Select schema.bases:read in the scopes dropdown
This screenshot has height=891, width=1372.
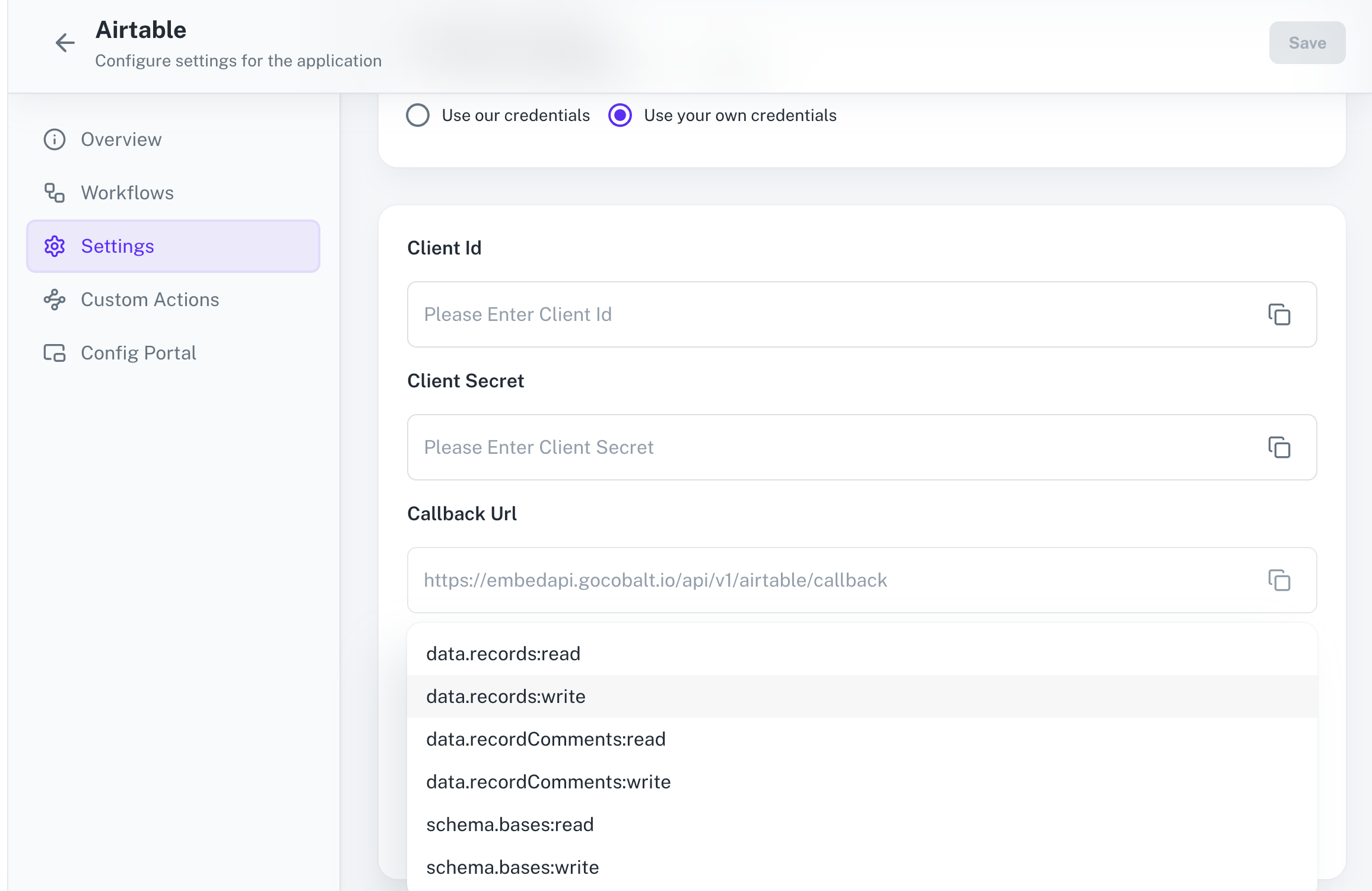coord(509,824)
